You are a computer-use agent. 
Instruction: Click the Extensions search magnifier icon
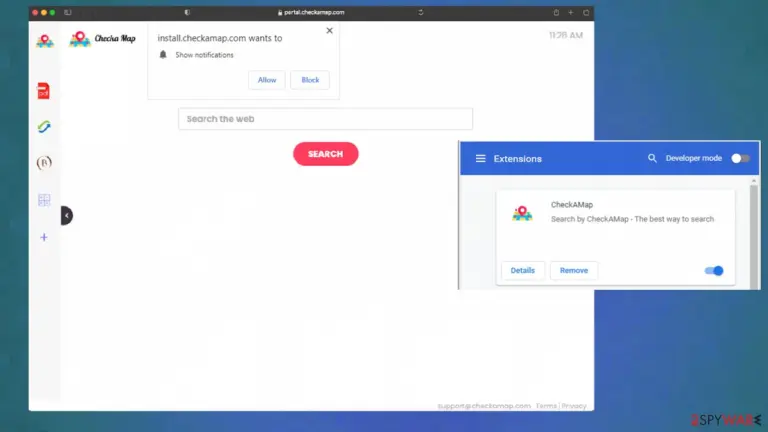(x=652, y=158)
